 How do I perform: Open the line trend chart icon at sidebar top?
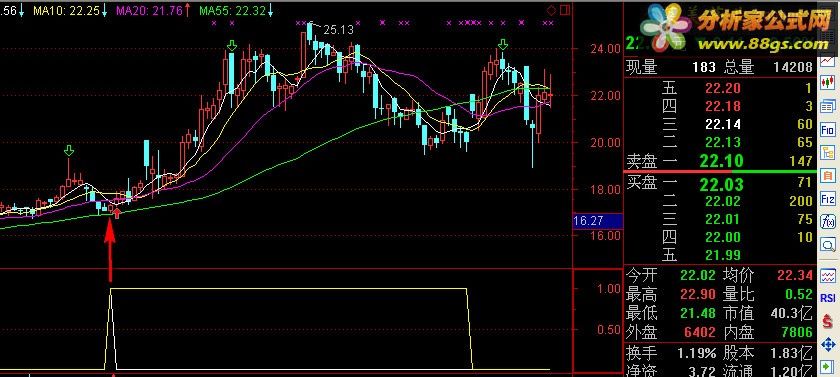[x=828, y=61]
